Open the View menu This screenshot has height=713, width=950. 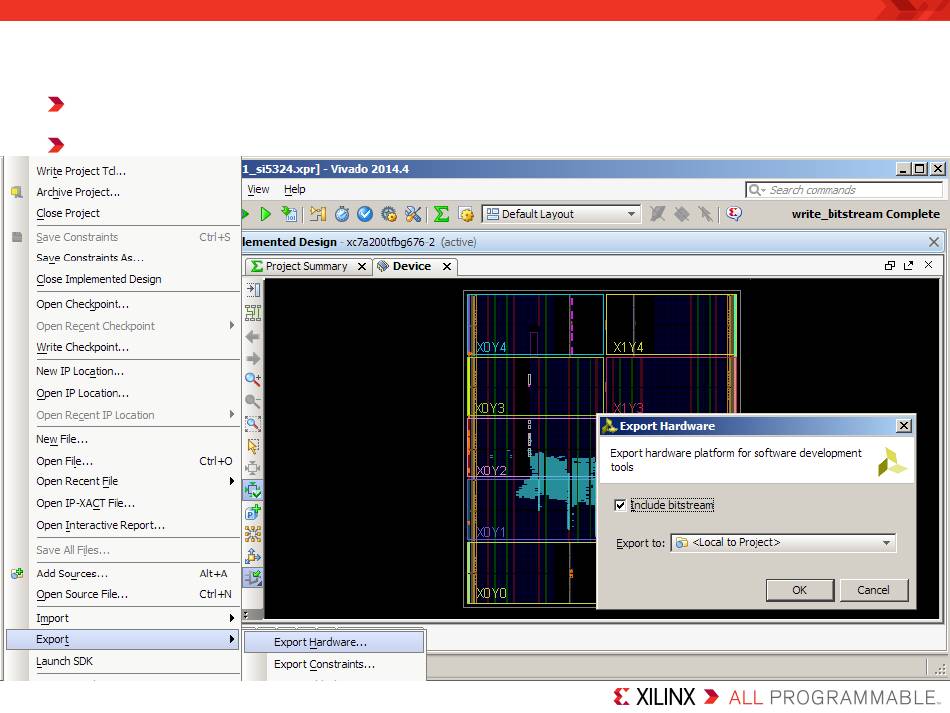[x=258, y=189]
